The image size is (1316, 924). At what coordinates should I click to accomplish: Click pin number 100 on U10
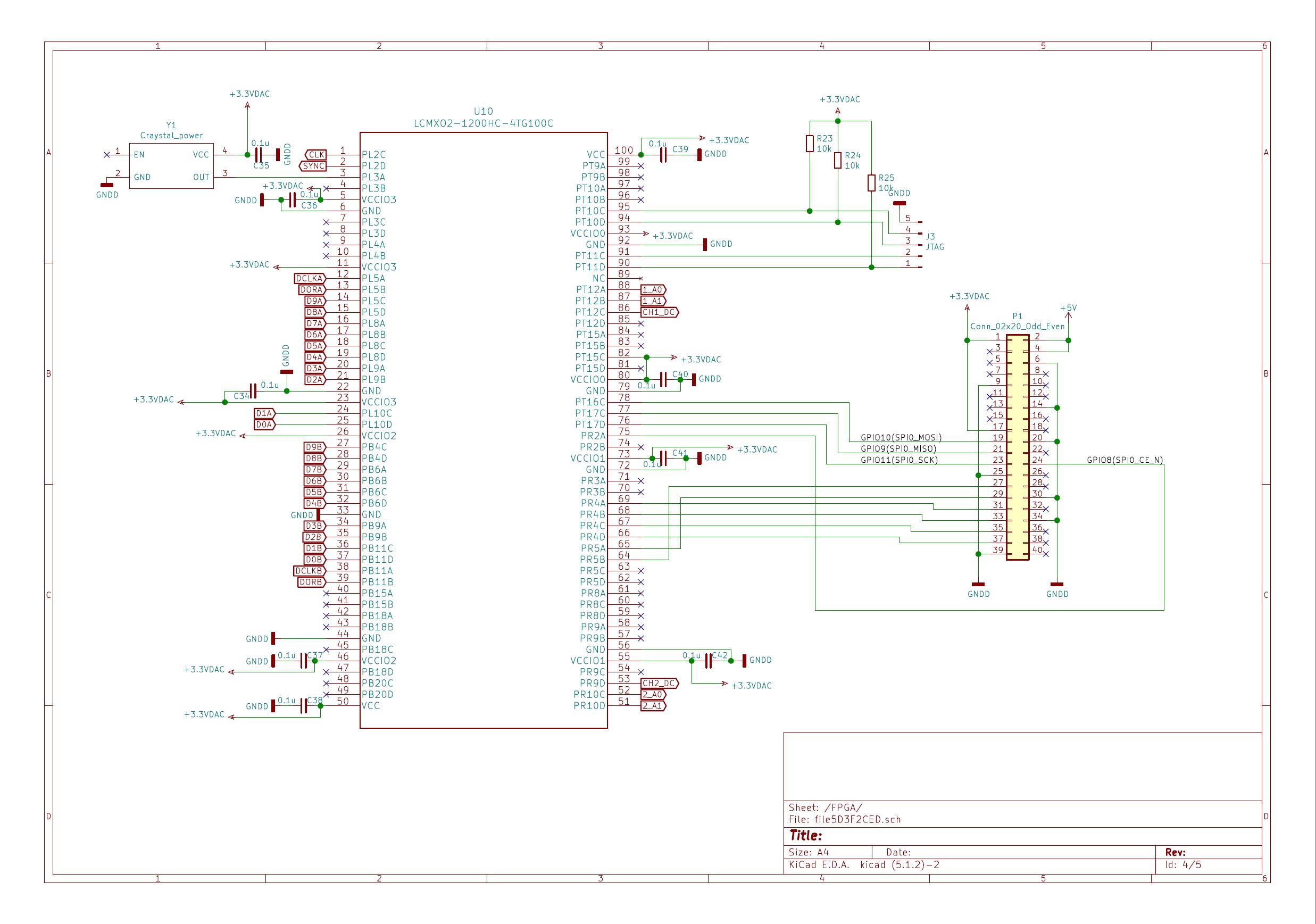click(623, 150)
